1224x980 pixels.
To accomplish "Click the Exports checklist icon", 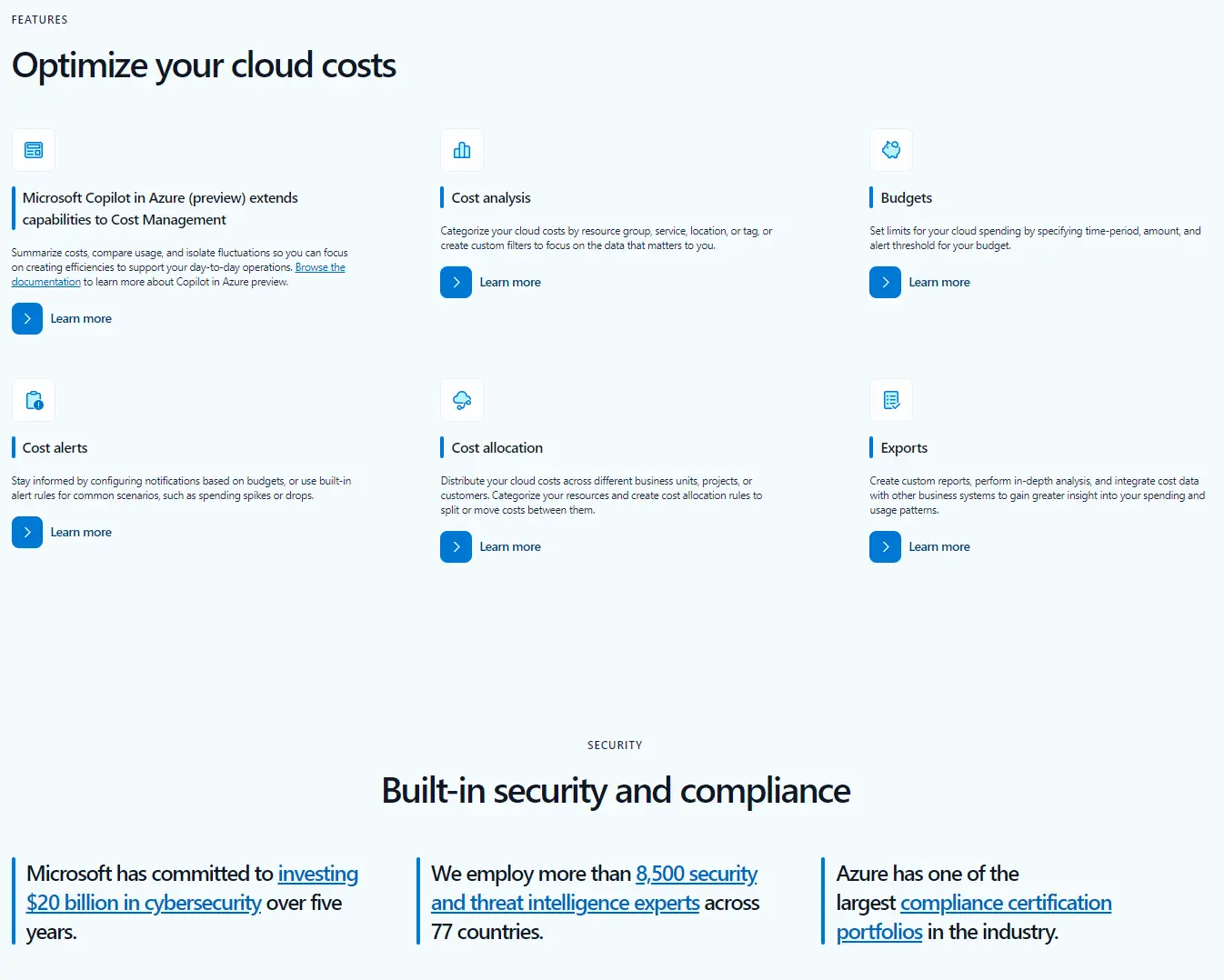I will point(891,400).
